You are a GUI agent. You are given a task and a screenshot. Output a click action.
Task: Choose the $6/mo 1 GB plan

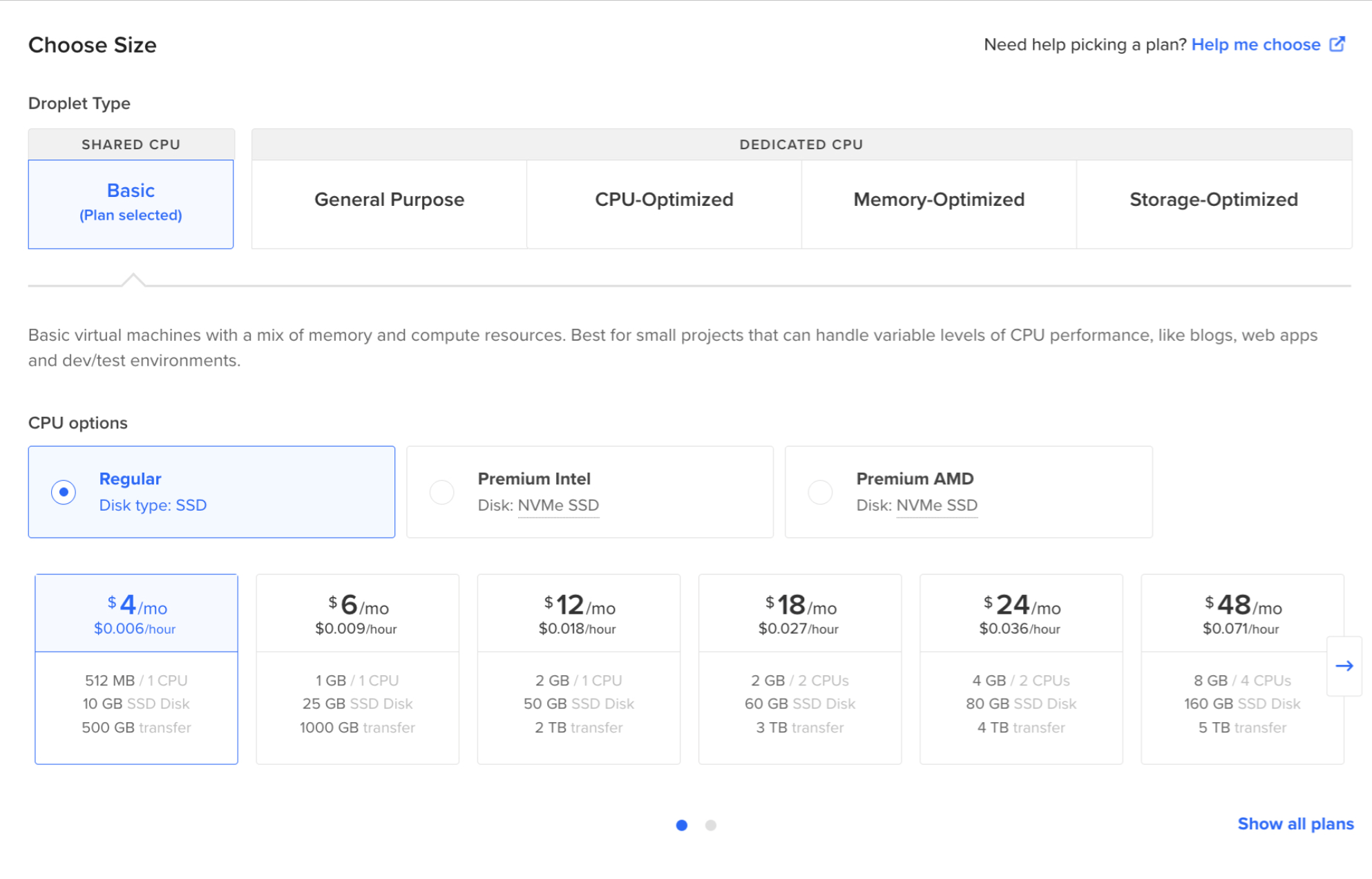pos(357,668)
